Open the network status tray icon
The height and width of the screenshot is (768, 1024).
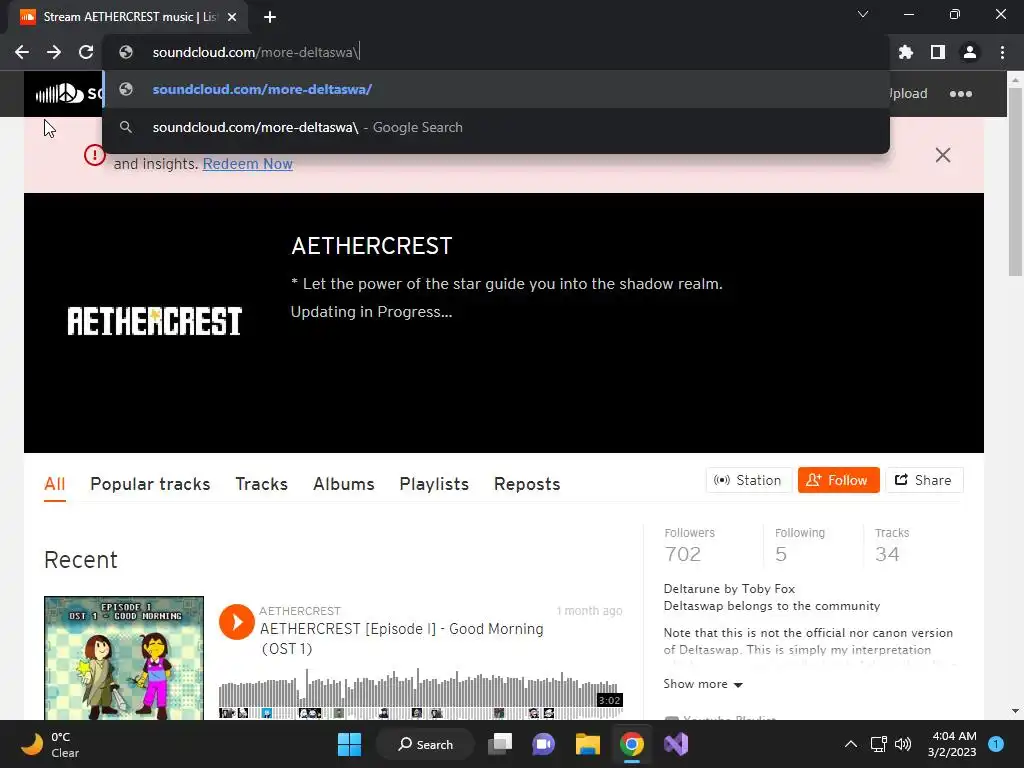pos(878,744)
